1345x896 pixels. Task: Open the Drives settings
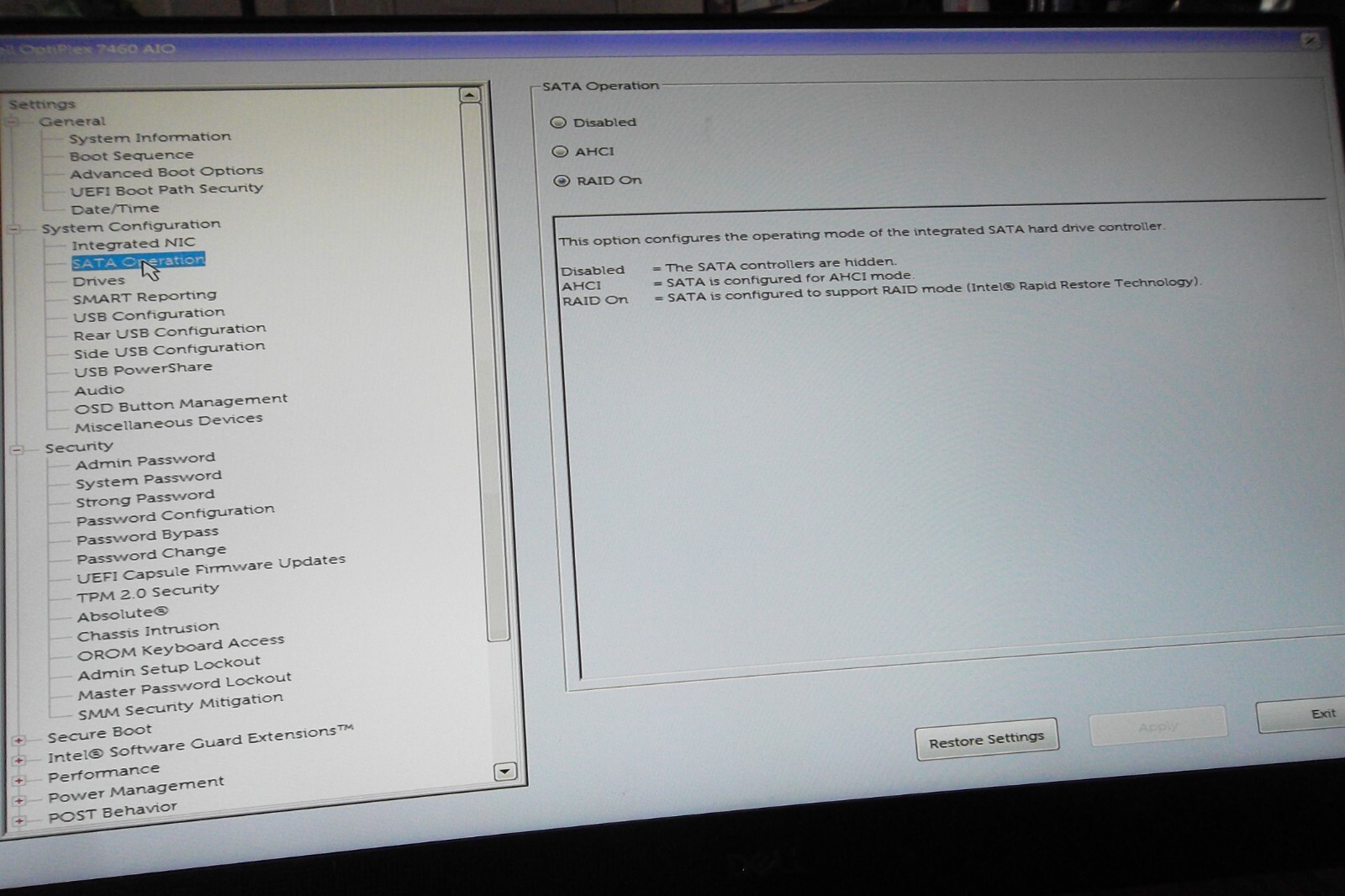pyautogui.click(x=98, y=281)
